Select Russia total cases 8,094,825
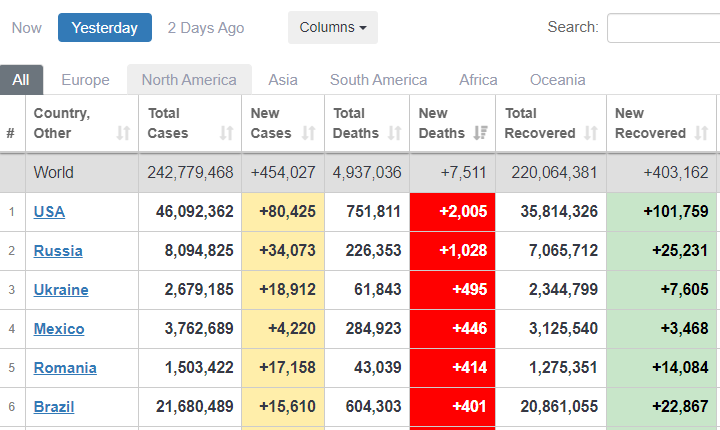The height and width of the screenshot is (430, 720). tap(199, 251)
